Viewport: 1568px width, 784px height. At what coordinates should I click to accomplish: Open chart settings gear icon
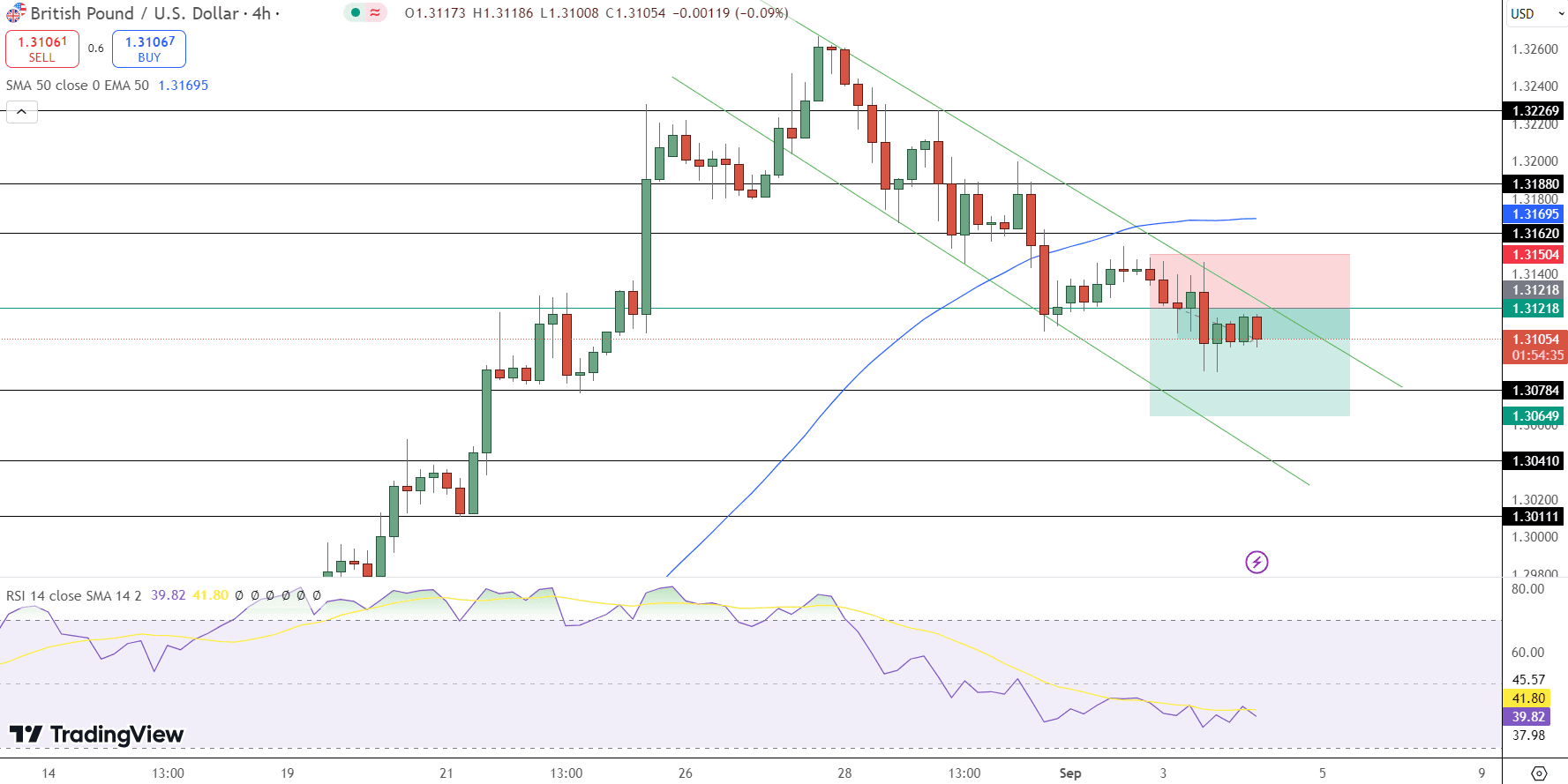pyautogui.click(x=1539, y=773)
